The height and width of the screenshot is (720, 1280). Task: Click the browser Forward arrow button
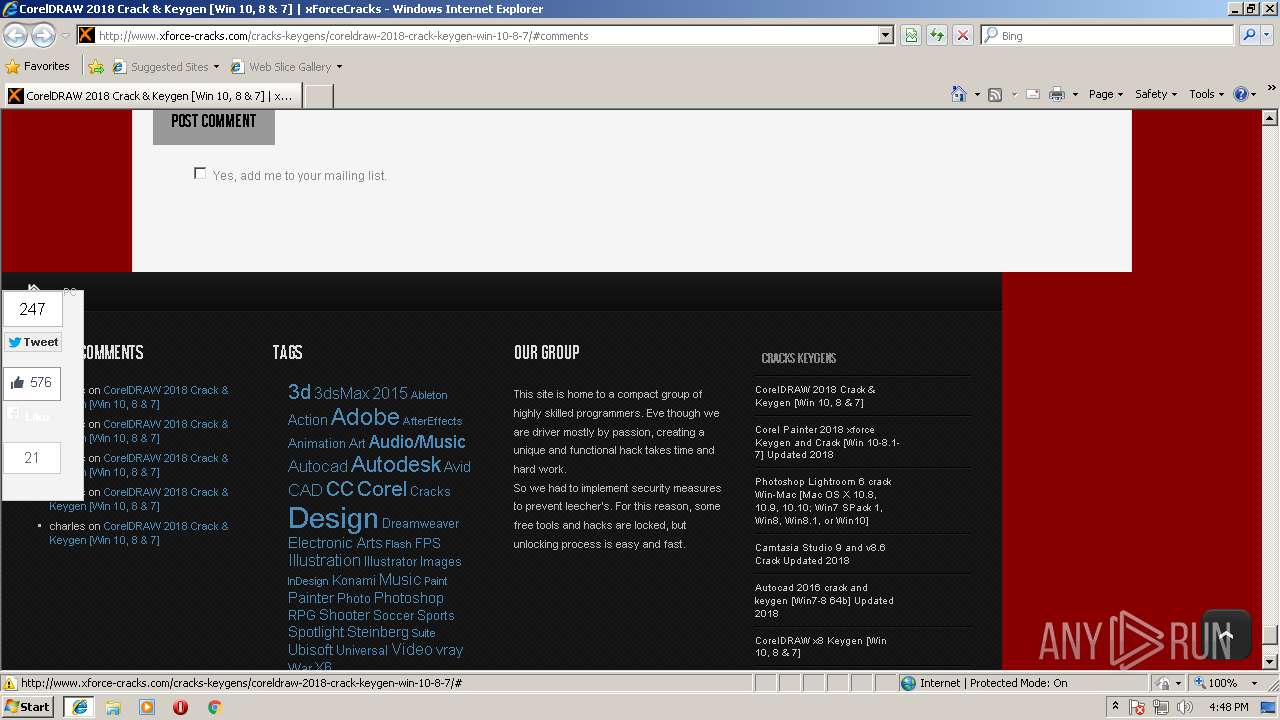tap(43, 36)
